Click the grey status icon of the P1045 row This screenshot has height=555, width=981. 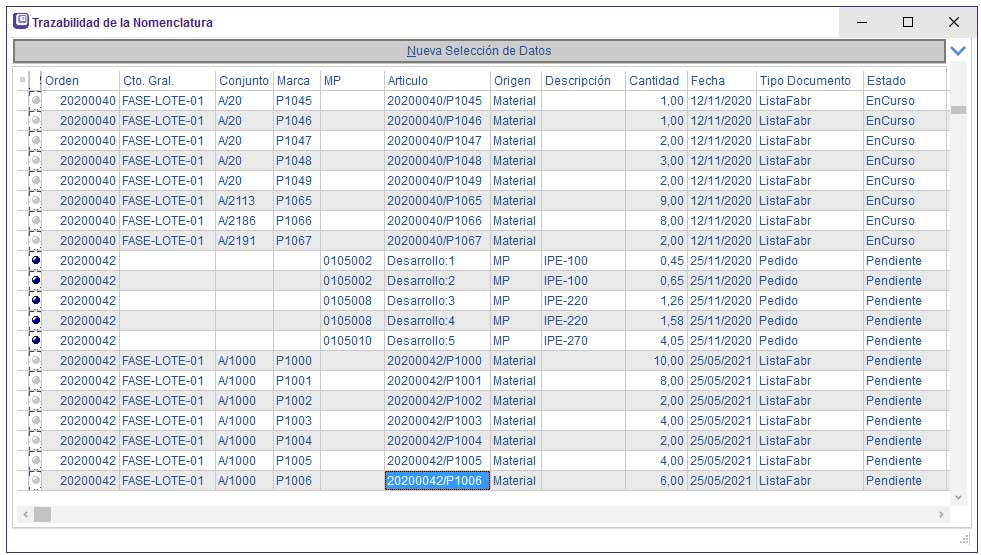coord(36,100)
